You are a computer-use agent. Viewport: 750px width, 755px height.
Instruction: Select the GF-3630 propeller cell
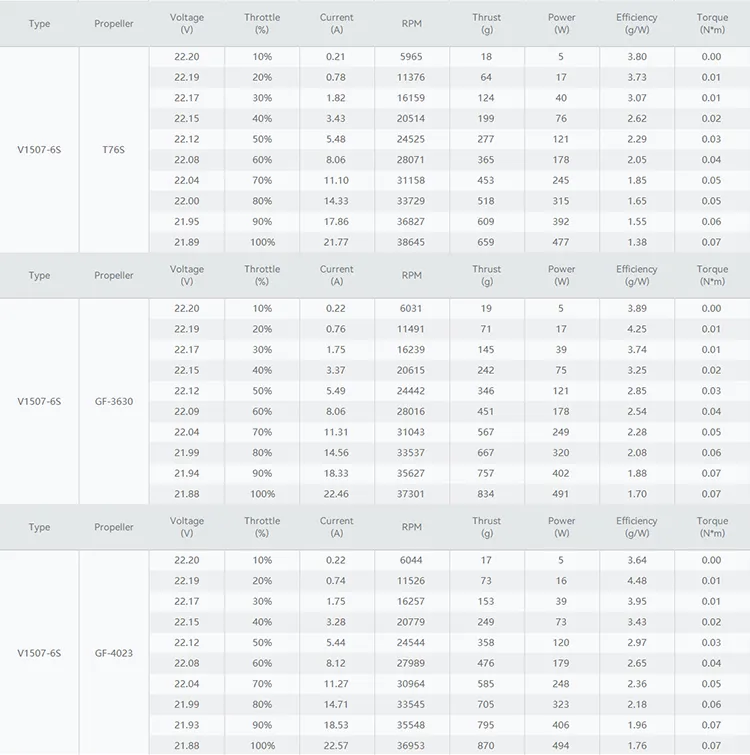(113, 401)
